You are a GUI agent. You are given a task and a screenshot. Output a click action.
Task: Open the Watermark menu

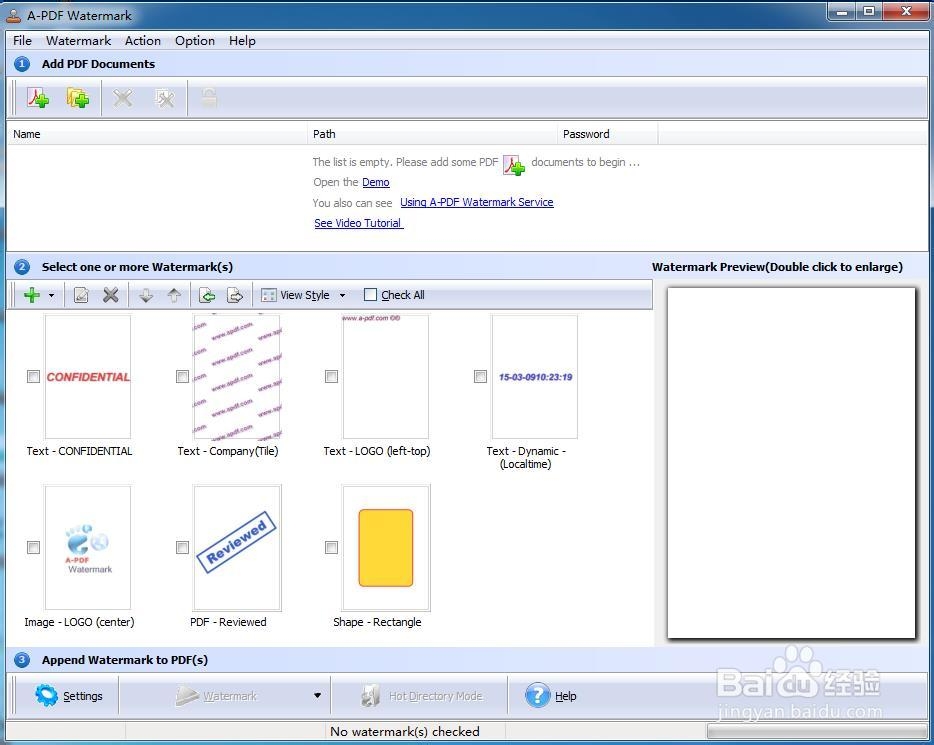pos(79,40)
